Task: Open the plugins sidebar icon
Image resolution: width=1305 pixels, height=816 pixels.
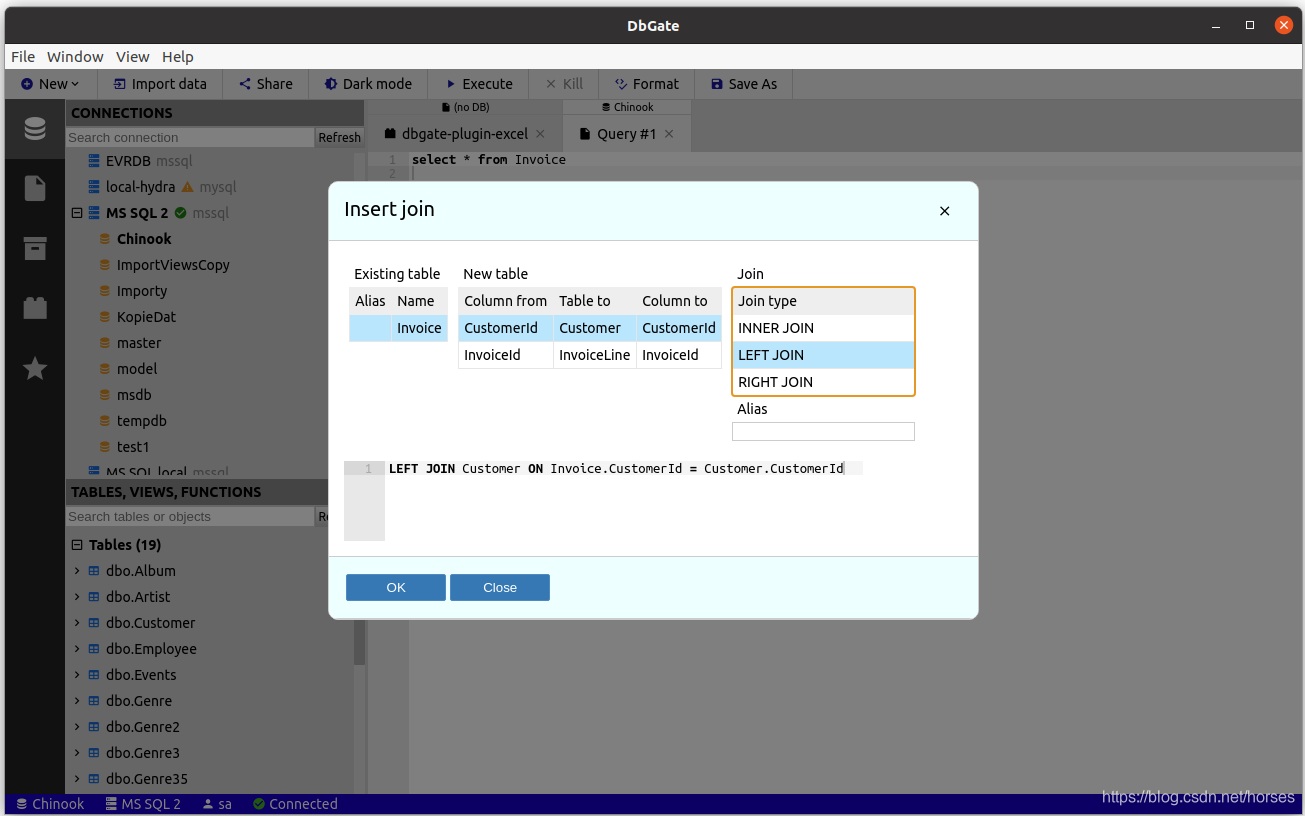Action: click(35, 308)
